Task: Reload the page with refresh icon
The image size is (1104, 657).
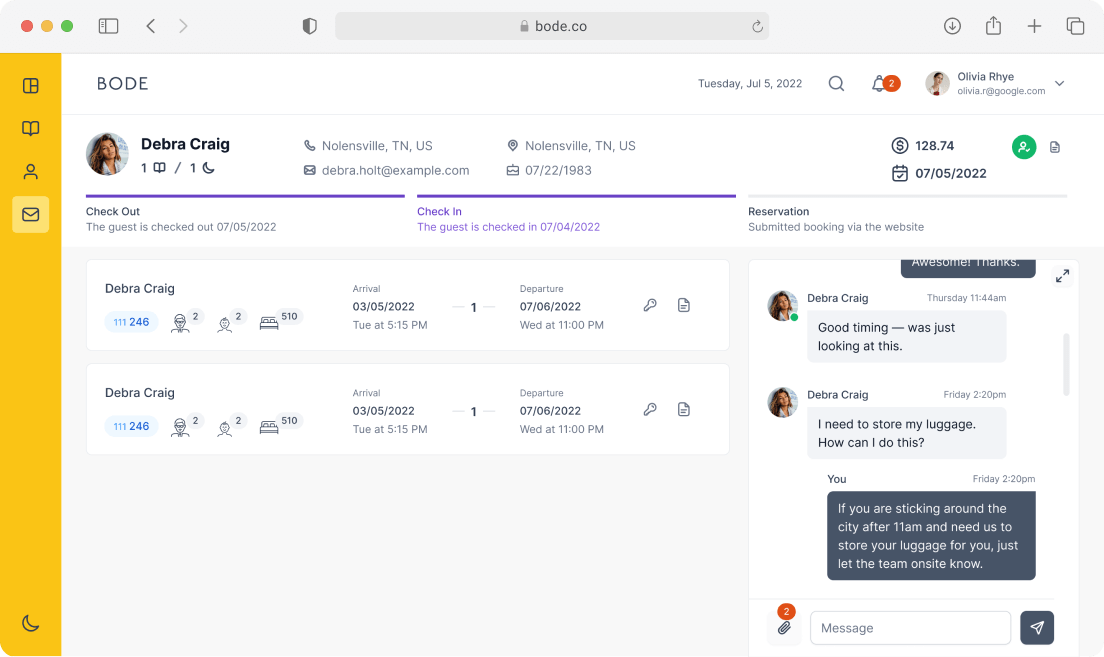Action: [757, 26]
